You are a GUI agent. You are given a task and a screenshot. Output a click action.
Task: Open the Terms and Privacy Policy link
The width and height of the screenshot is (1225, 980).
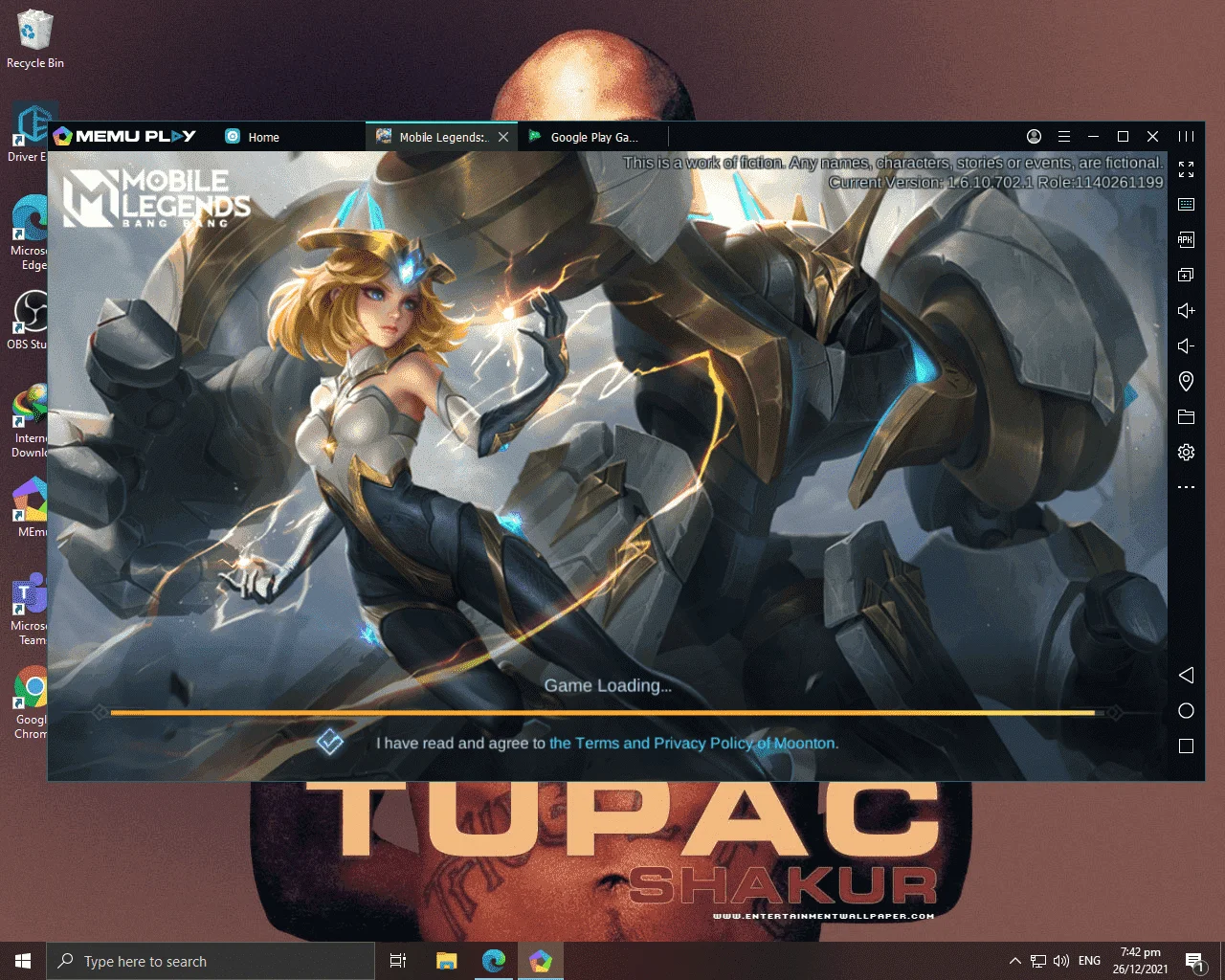coord(693,743)
